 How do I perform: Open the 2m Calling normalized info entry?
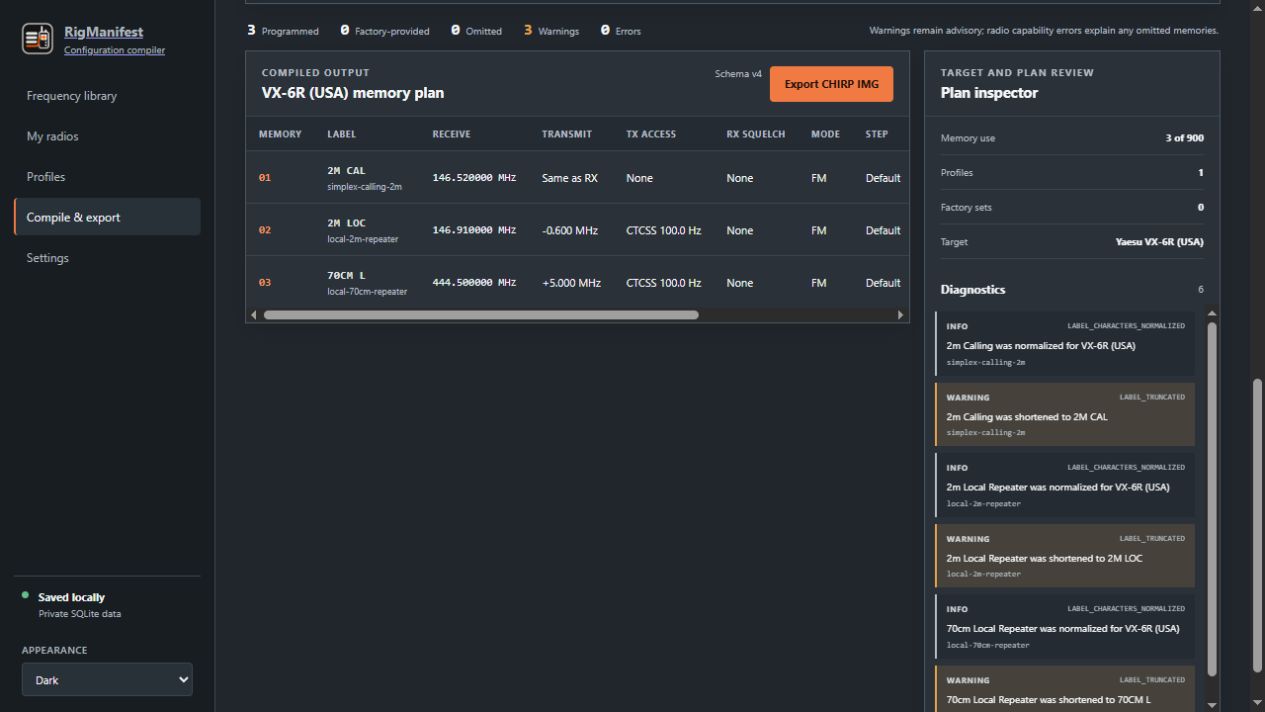point(1065,343)
